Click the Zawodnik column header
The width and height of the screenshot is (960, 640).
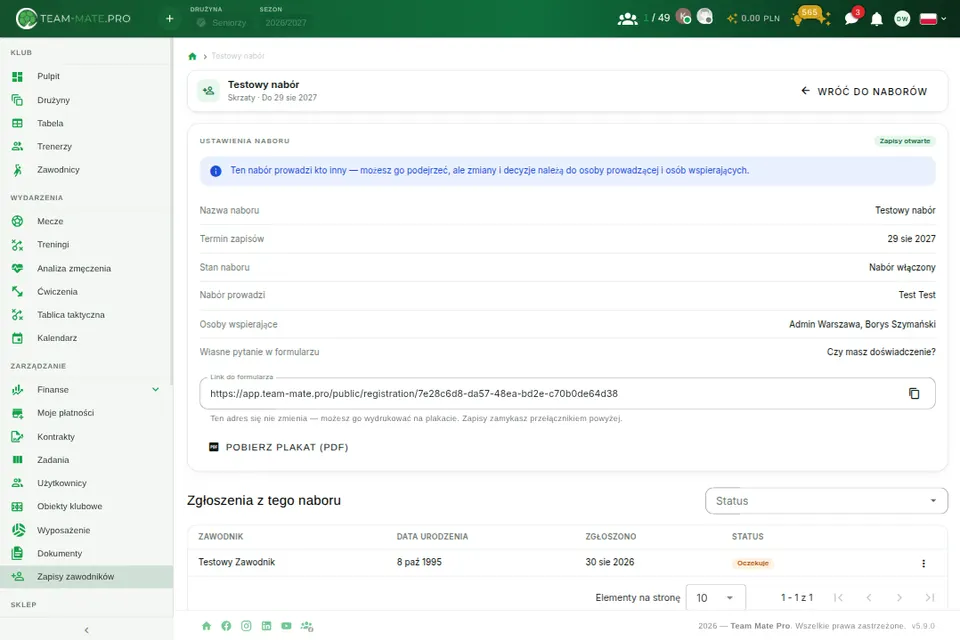point(220,536)
